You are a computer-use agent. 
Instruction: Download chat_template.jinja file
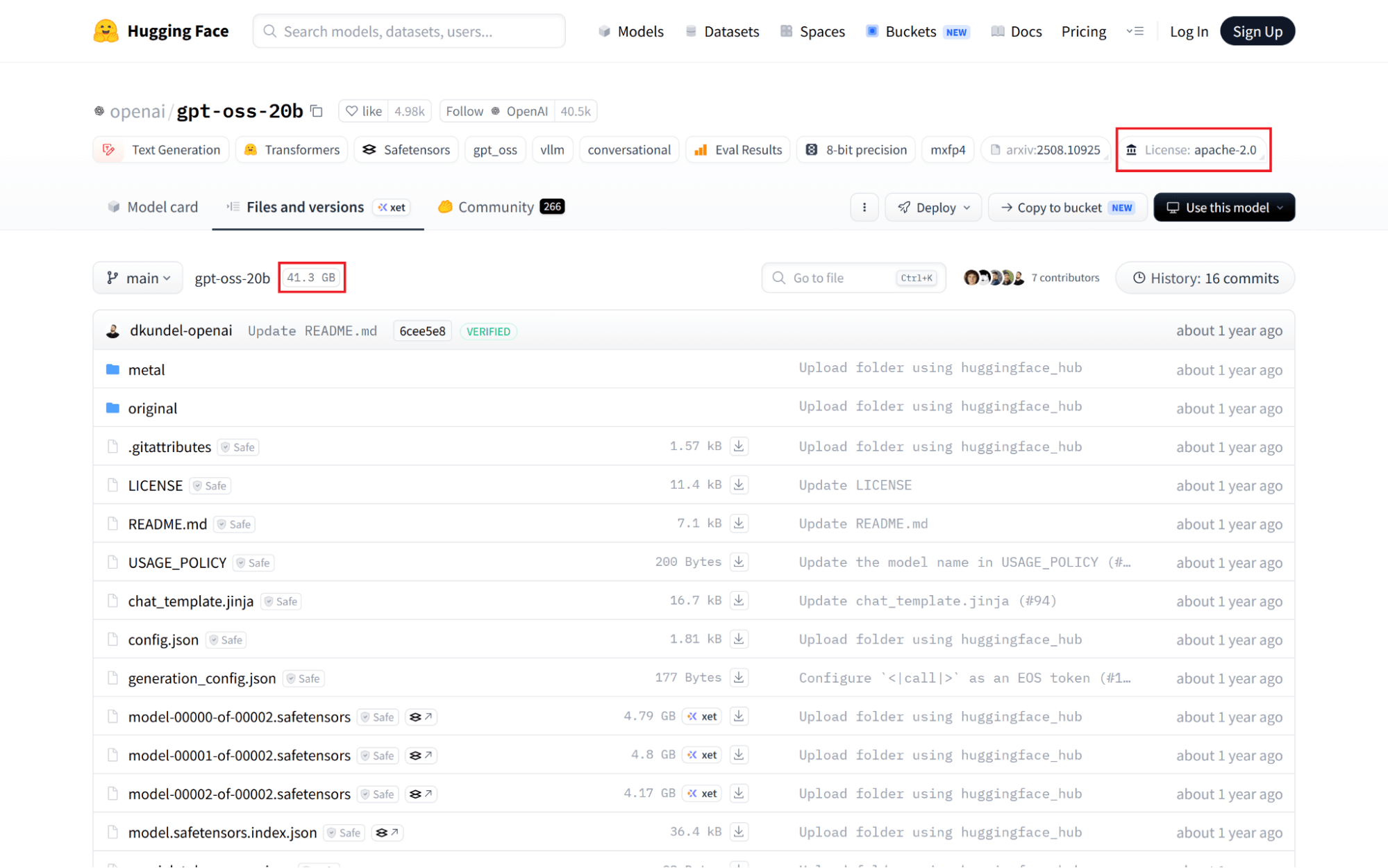739,601
